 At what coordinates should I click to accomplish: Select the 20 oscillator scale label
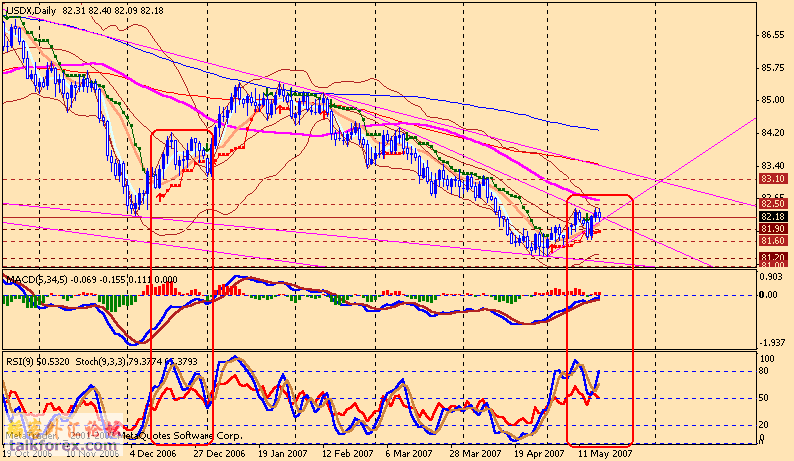[764, 425]
